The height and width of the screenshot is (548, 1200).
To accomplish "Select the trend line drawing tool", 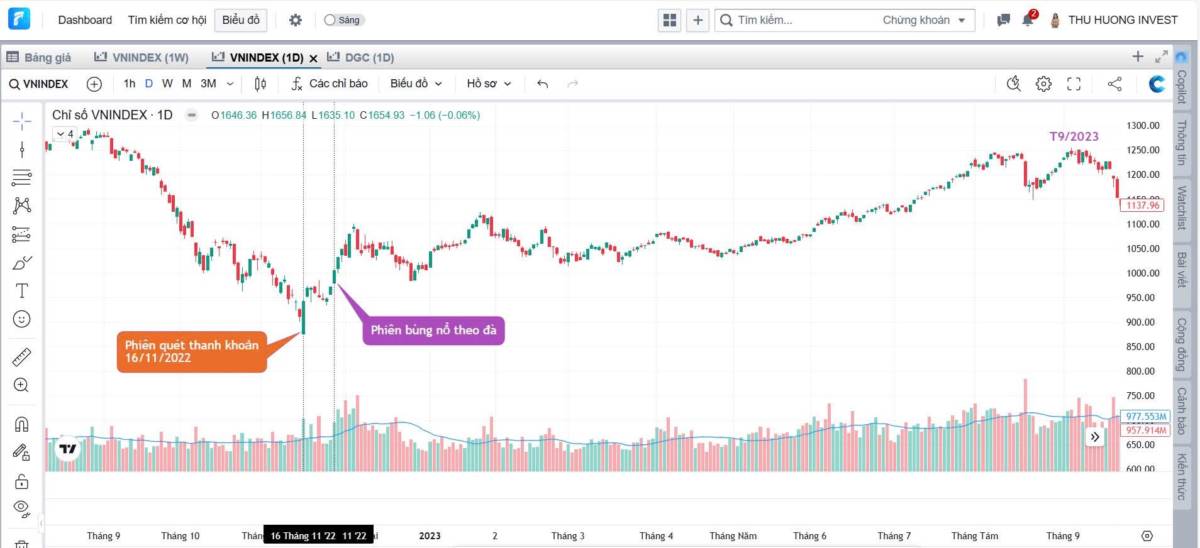I will tap(22, 149).
